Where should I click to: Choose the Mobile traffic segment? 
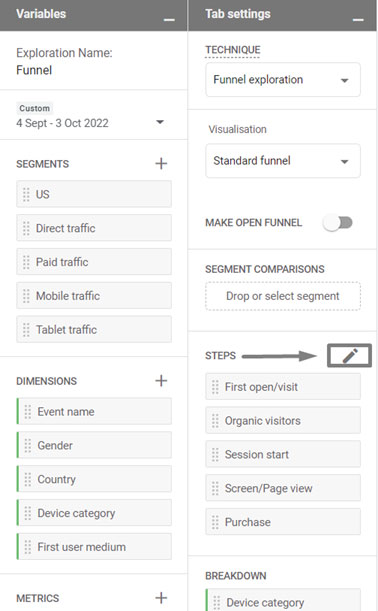pyautogui.click(x=94, y=296)
